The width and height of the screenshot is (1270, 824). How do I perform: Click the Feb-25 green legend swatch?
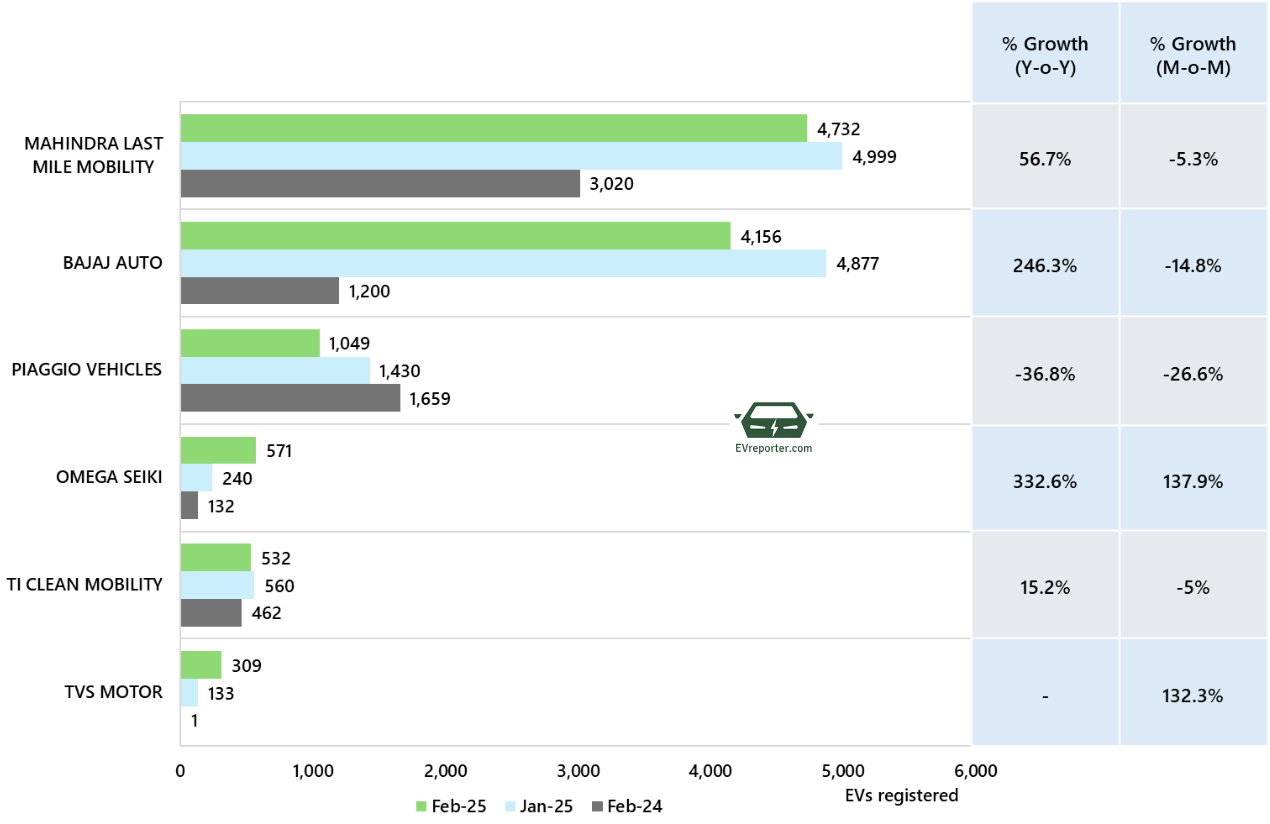421,807
